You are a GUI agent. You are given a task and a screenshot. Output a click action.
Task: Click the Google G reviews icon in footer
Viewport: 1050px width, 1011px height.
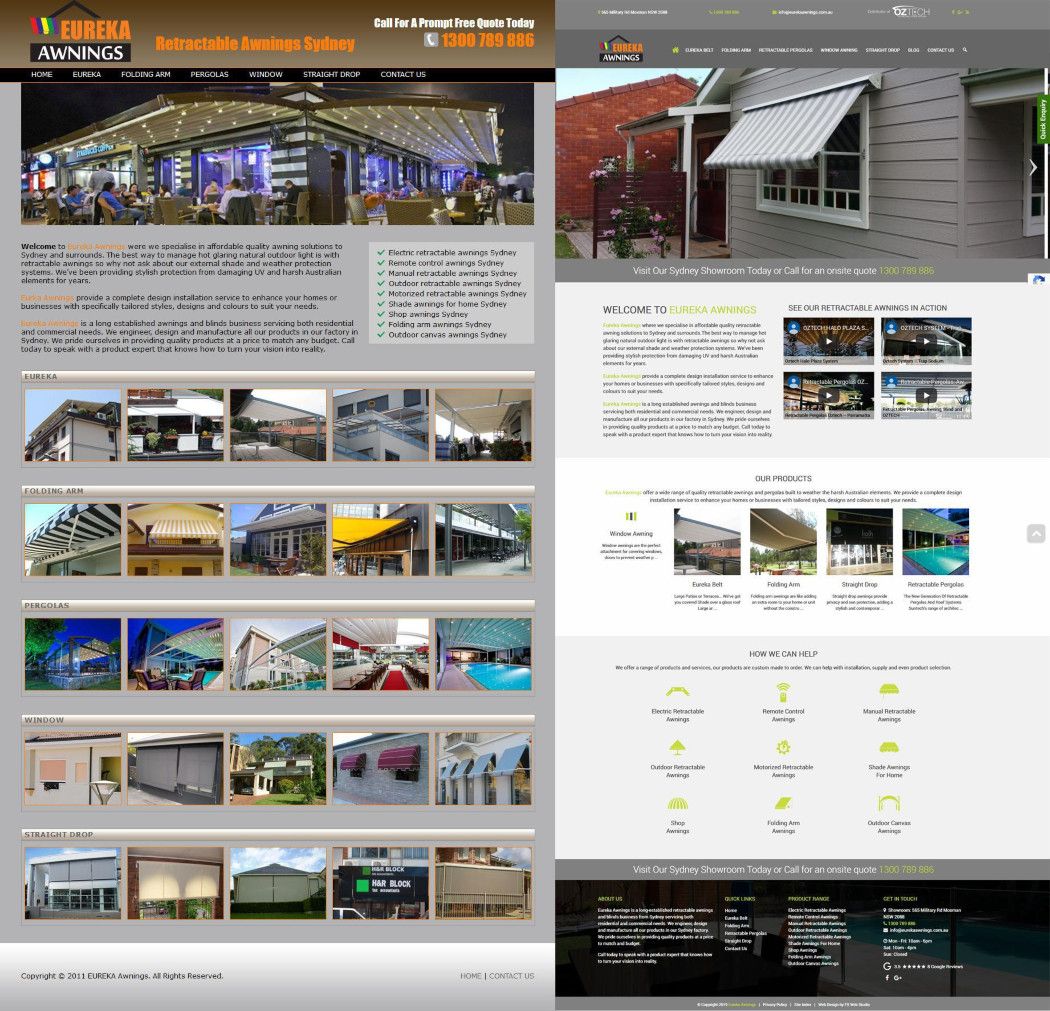click(x=887, y=966)
